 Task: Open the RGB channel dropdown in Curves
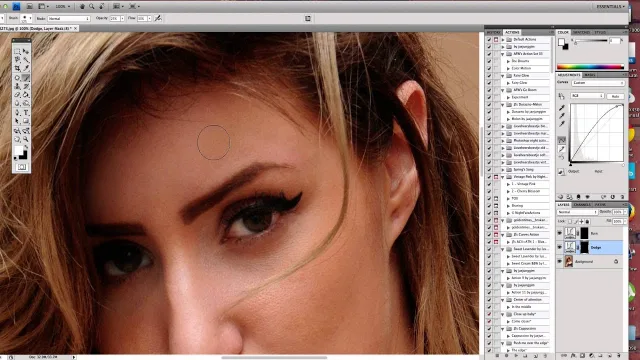[x=587, y=96]
